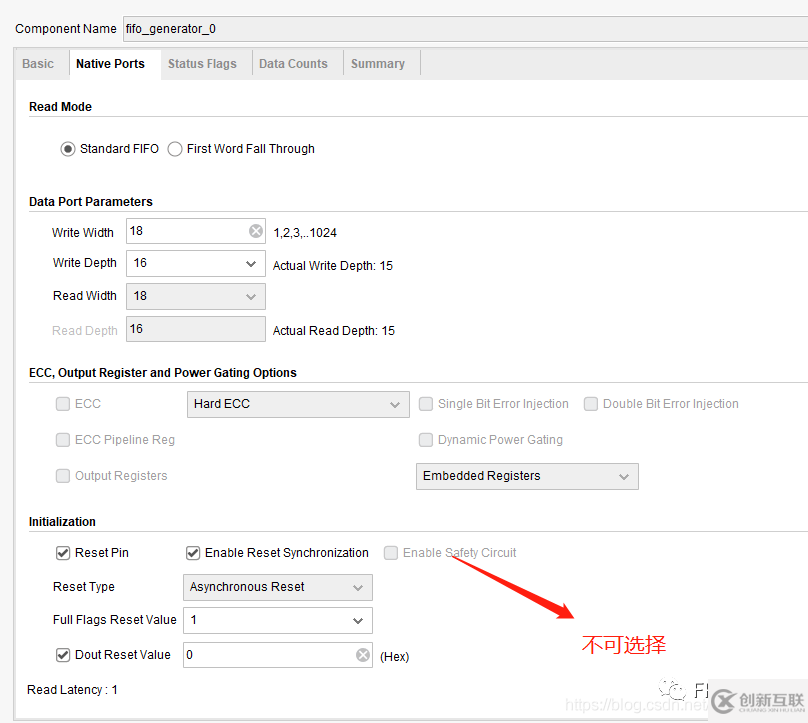
Task: Click the (Hex) label
Action: point(394,657)
